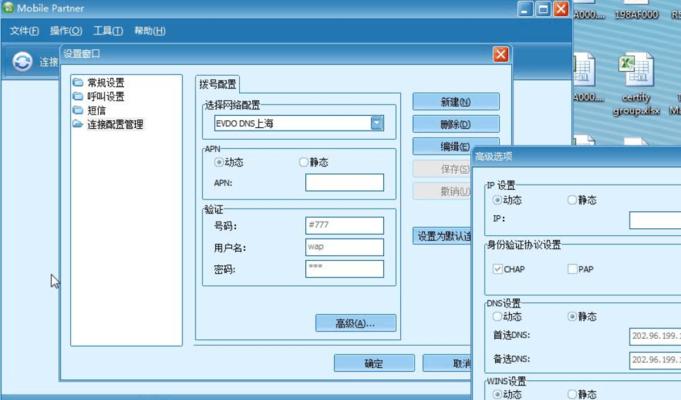Select WINS设置 动态 radio button
The width and height of the screenshot is (681, 400).
497,394
